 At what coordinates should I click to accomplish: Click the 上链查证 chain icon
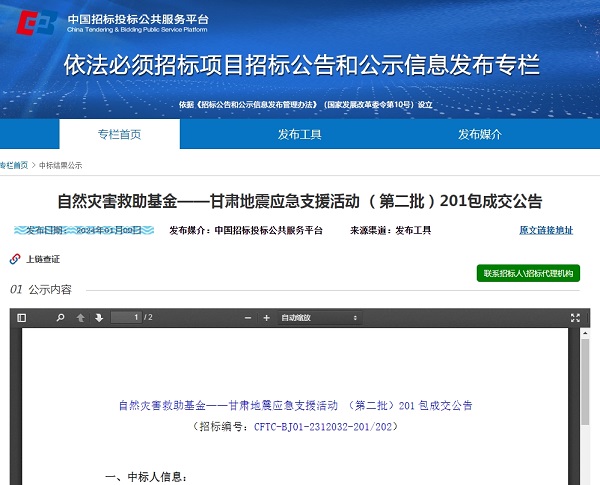(15, 259)
